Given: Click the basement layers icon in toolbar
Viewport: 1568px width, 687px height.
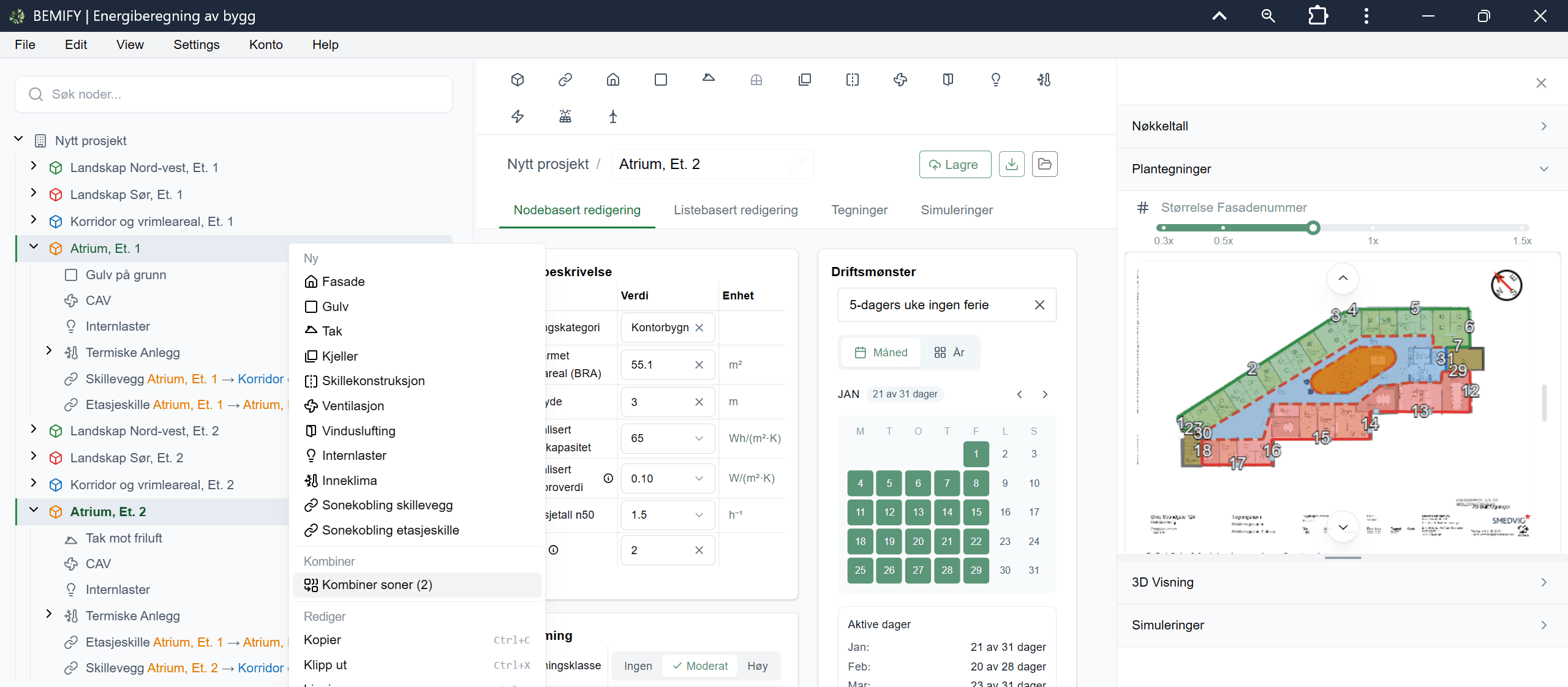Looking at the screenshot, I should pyautogui.click(x=805, y=80).
